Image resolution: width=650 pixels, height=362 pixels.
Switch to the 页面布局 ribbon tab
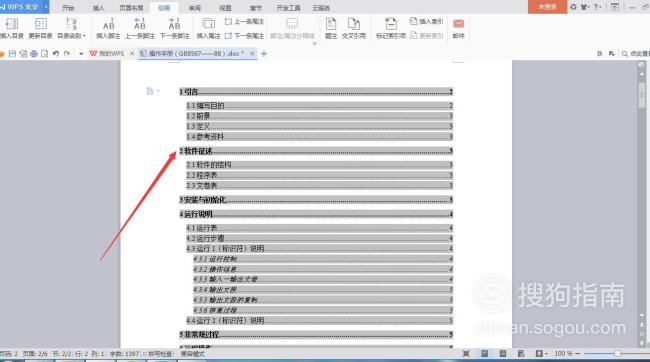tap(131, 8)
